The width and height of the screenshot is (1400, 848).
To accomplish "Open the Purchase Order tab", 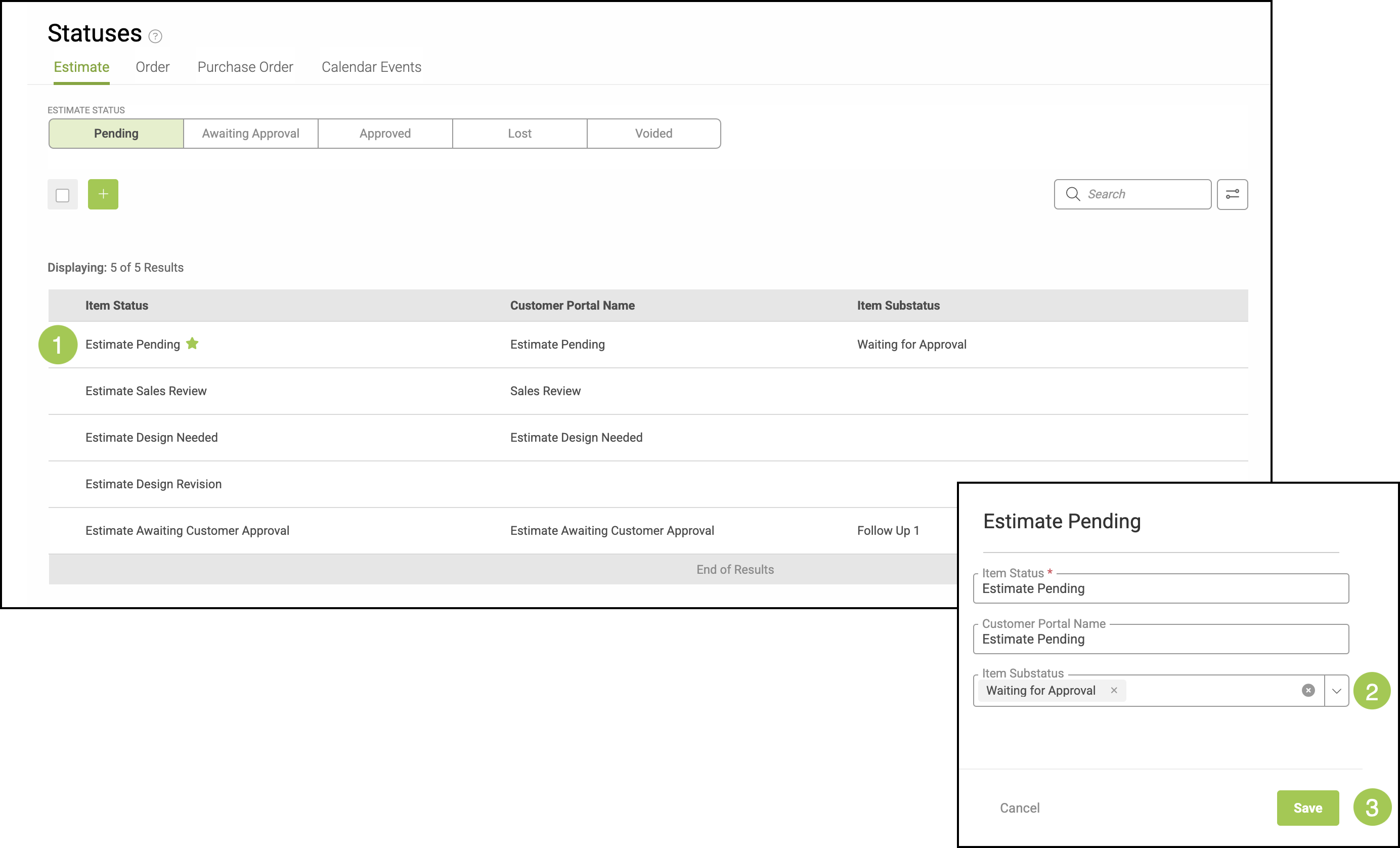I will [x=245, y=67].
